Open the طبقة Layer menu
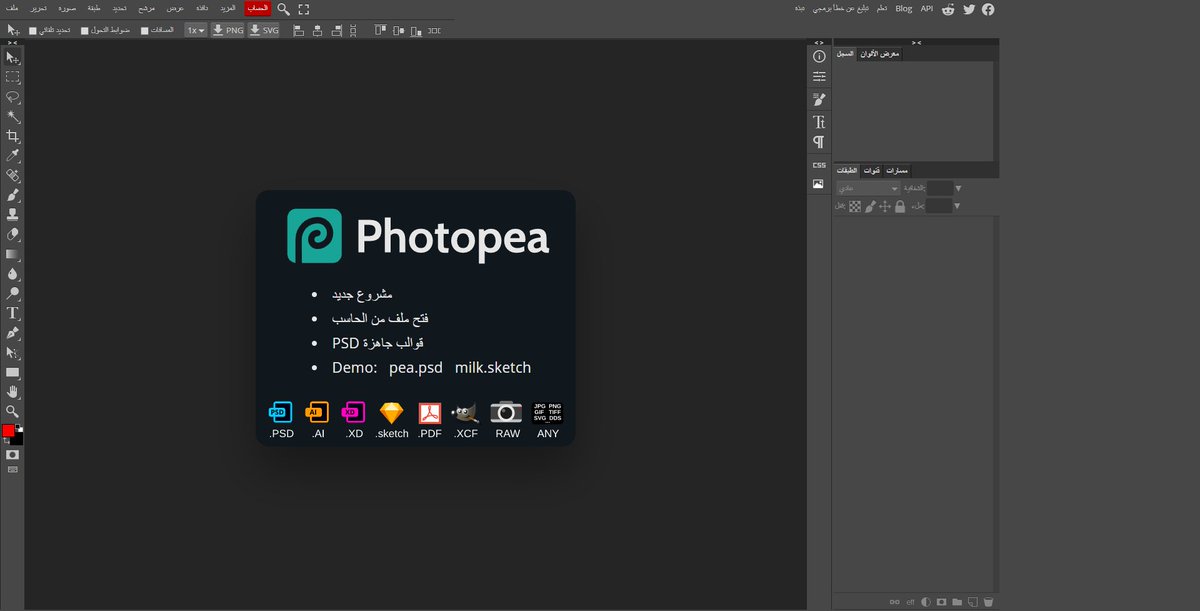 coord(94,8)
